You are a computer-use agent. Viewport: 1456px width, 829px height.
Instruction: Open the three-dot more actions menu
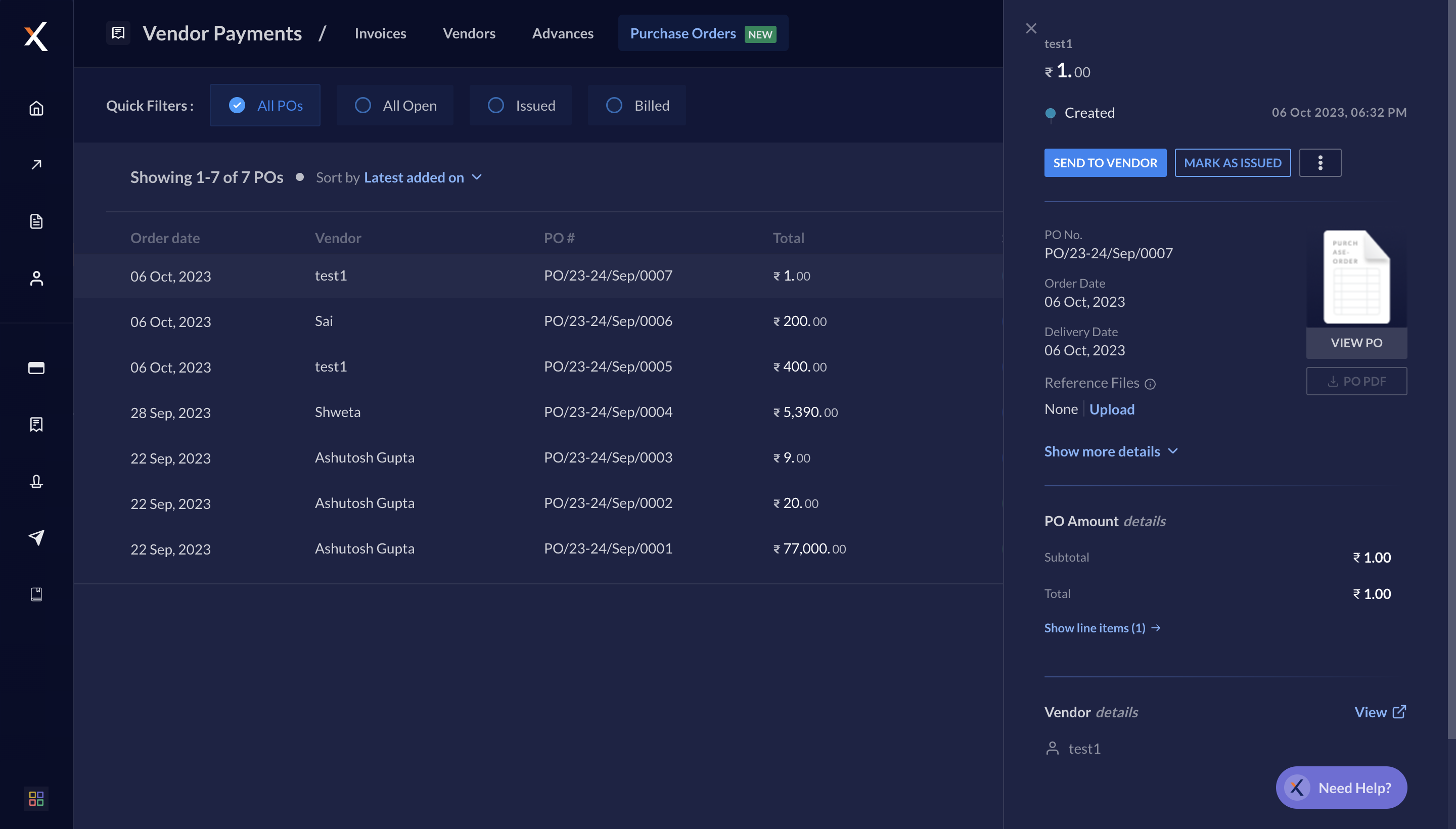pyautogui.click(x=1320, y=163)
